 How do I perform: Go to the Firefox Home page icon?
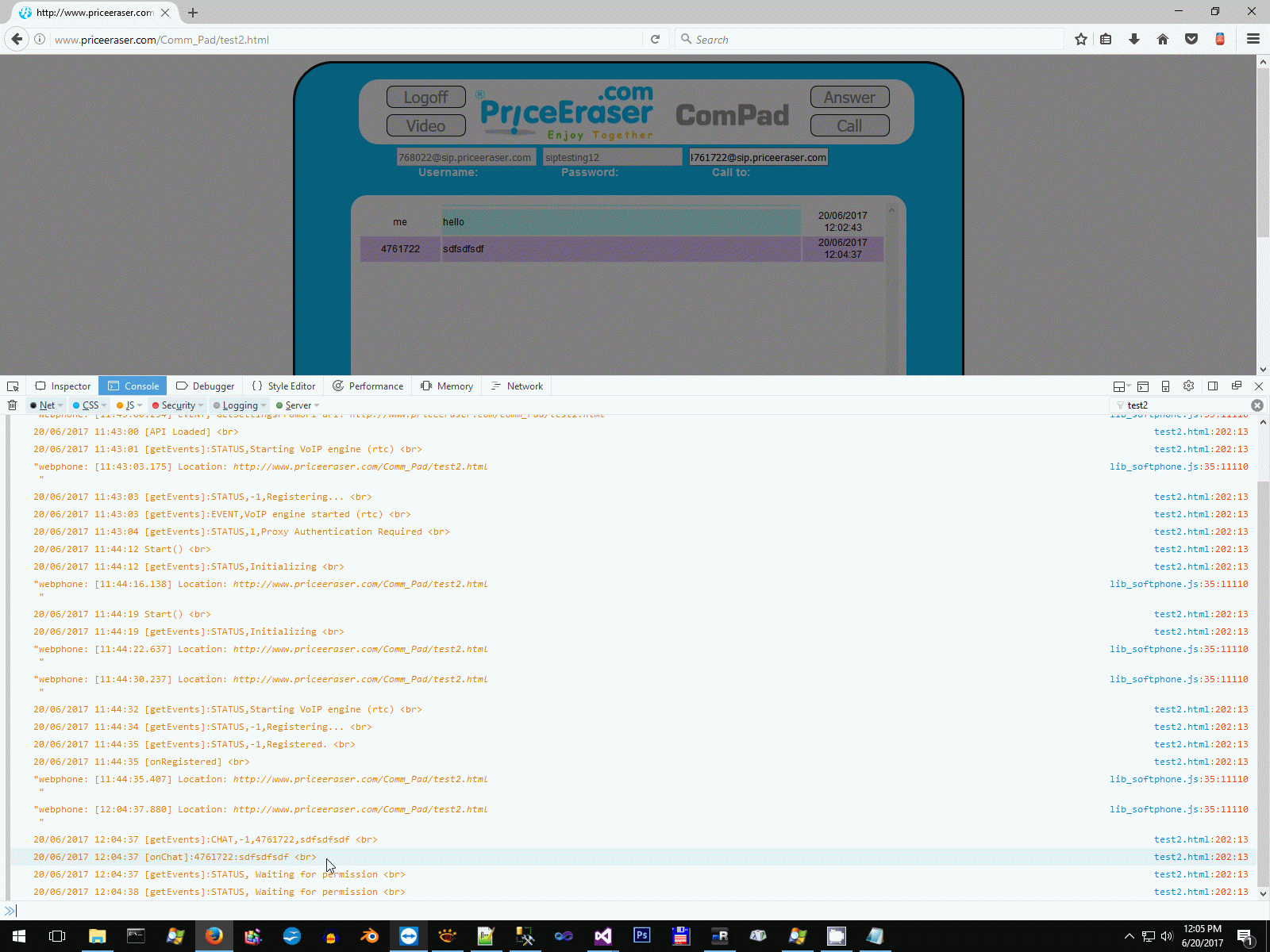point(1163,39)
